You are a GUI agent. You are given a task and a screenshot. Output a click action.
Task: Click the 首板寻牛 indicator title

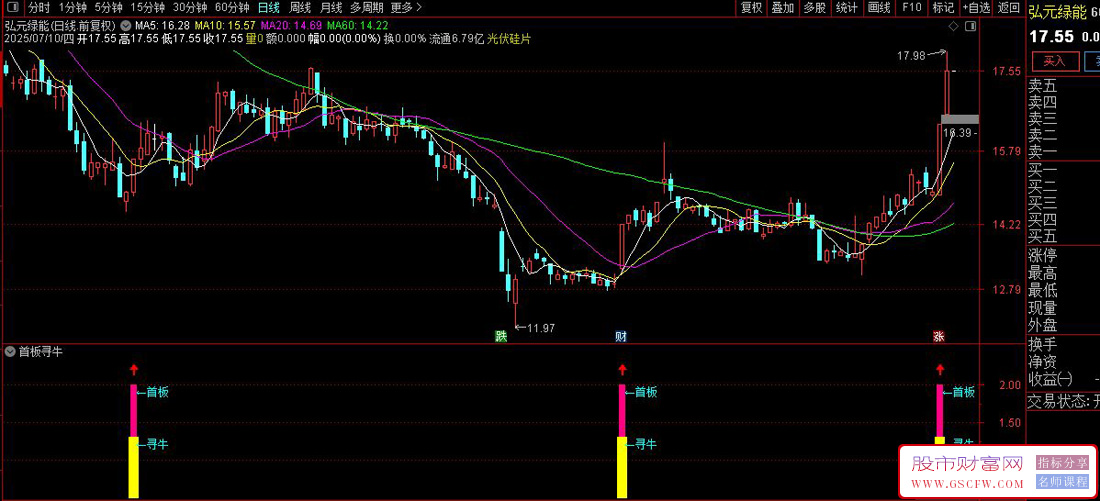(41, 352)
